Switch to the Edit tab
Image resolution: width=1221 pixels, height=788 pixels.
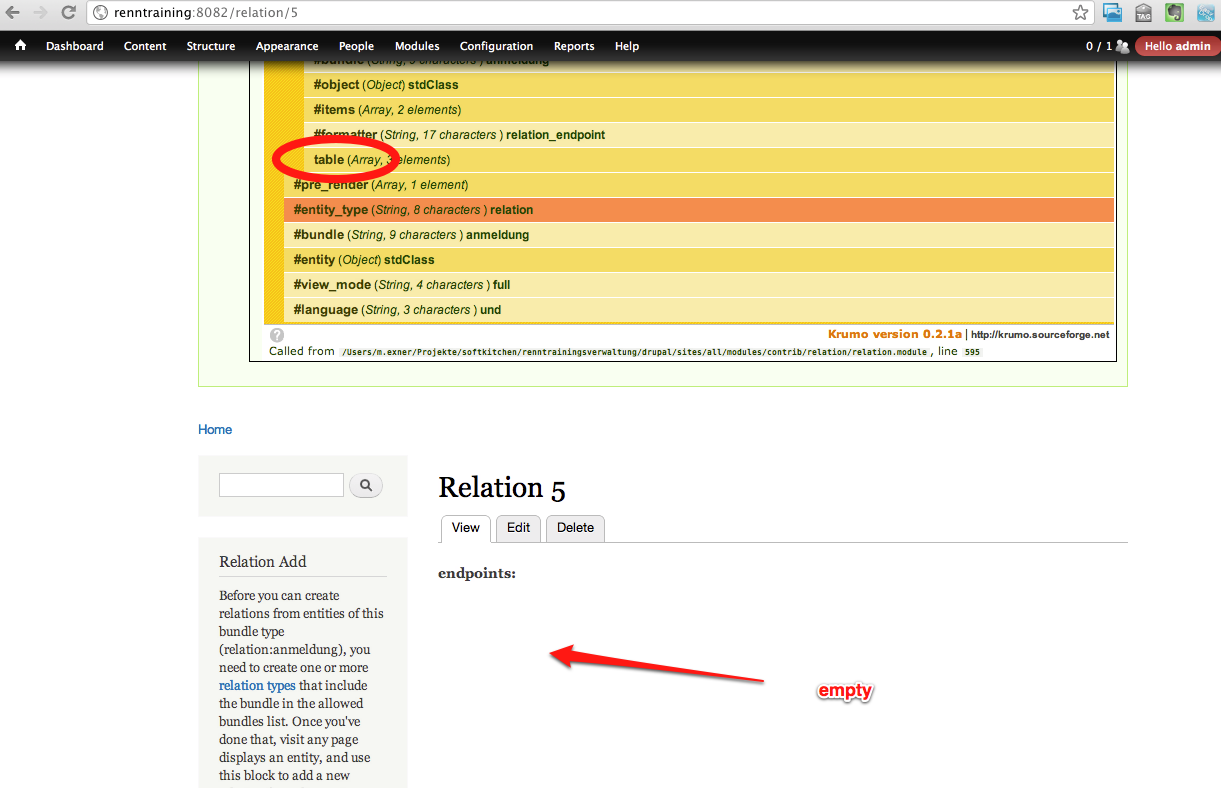coord(518,528)
